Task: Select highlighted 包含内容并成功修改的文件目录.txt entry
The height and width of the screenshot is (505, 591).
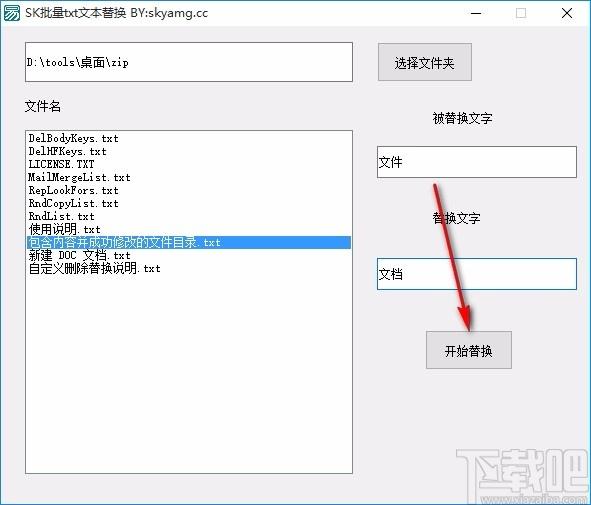Action: tap(189, 242)
